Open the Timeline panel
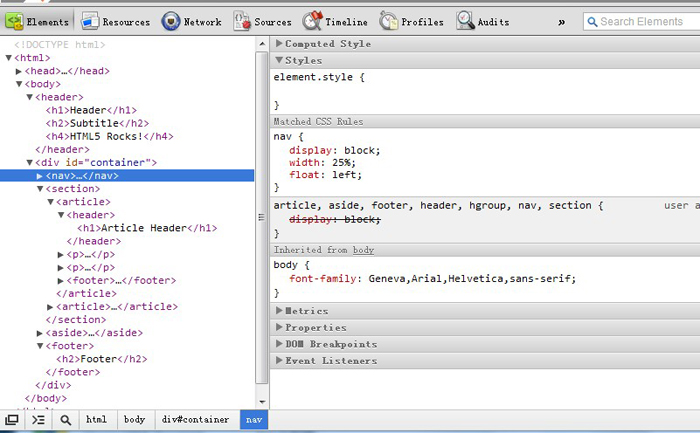This screenshot has width=700, height=433. click(x=335, y=21)
